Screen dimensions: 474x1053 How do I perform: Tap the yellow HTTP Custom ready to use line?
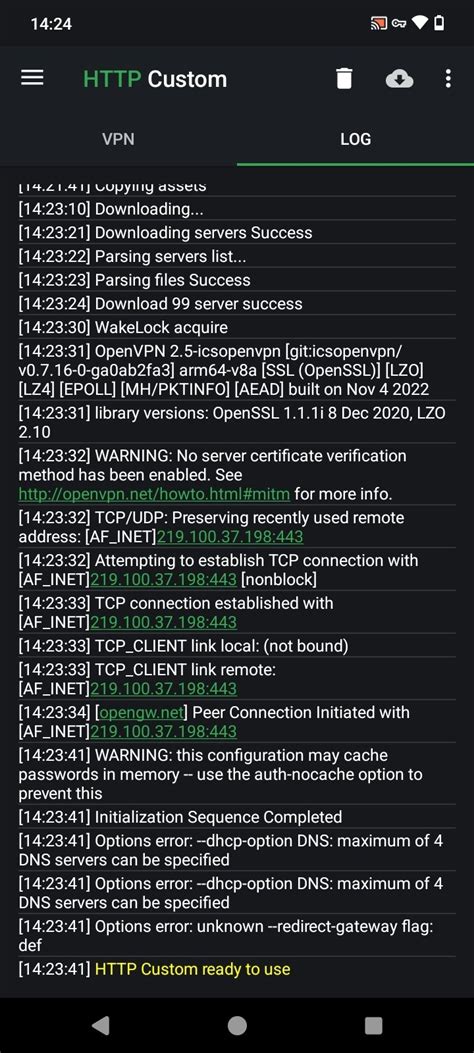(x=193, y=970)
